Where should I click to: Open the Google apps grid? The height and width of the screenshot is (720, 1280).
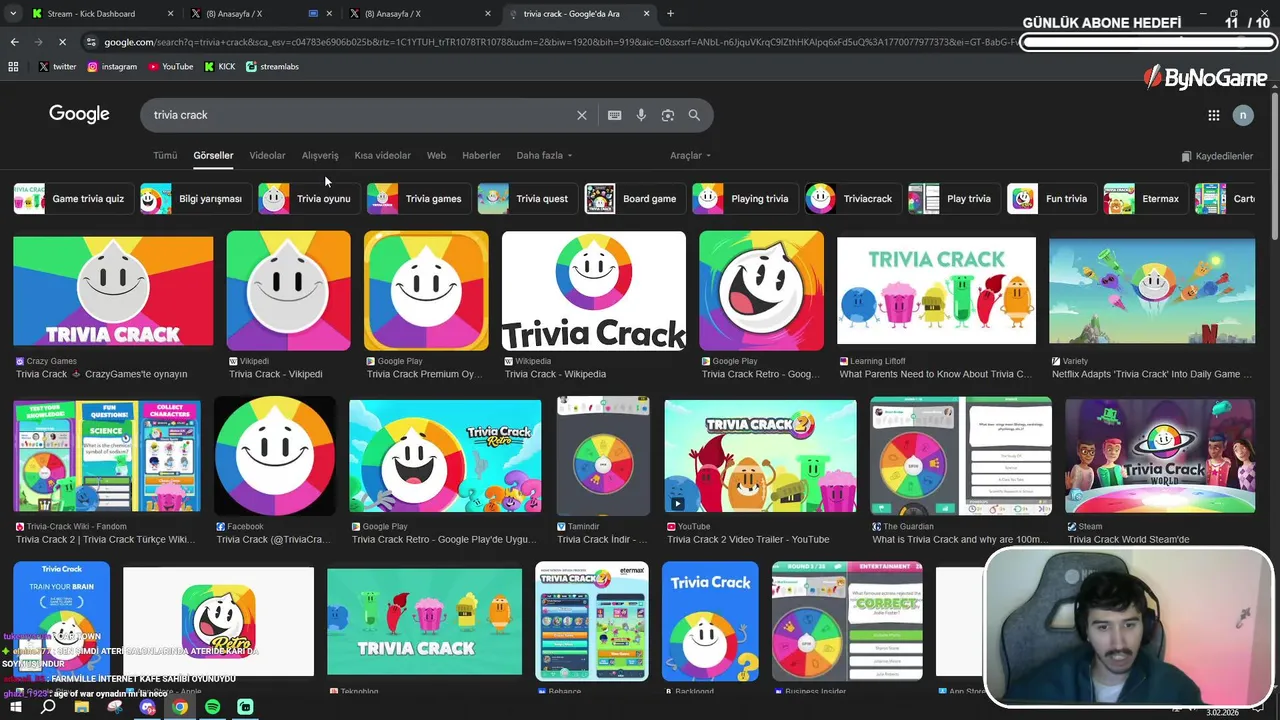click(x=1214, y=115)
